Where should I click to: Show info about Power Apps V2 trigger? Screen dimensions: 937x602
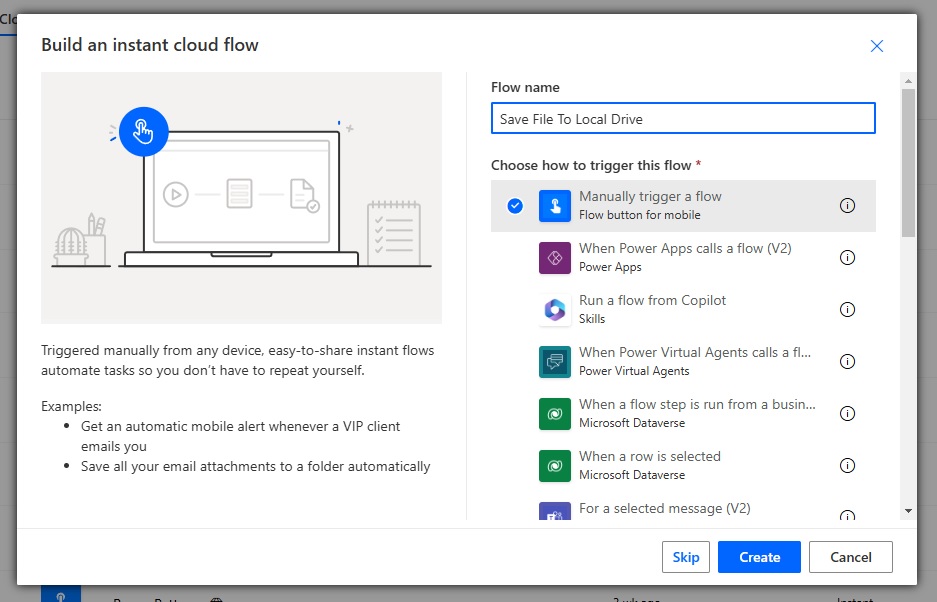(847, 258)
